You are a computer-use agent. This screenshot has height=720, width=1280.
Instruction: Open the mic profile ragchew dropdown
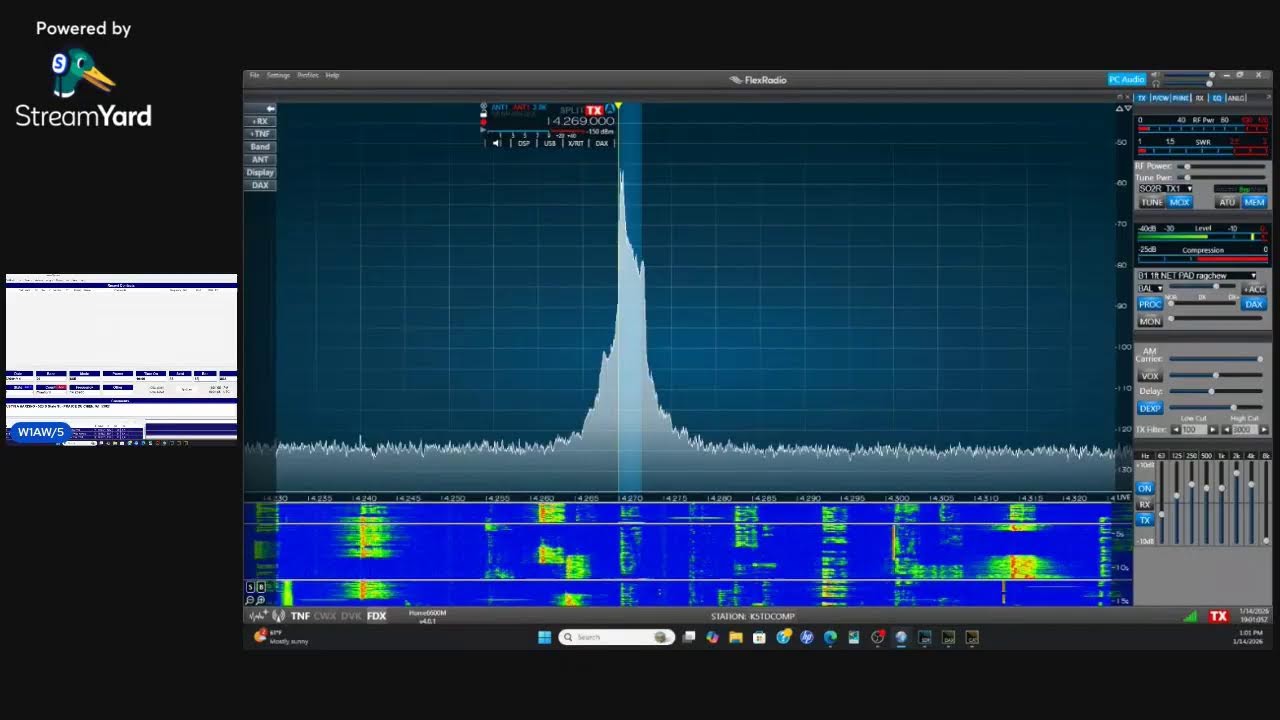[1197, 275]
